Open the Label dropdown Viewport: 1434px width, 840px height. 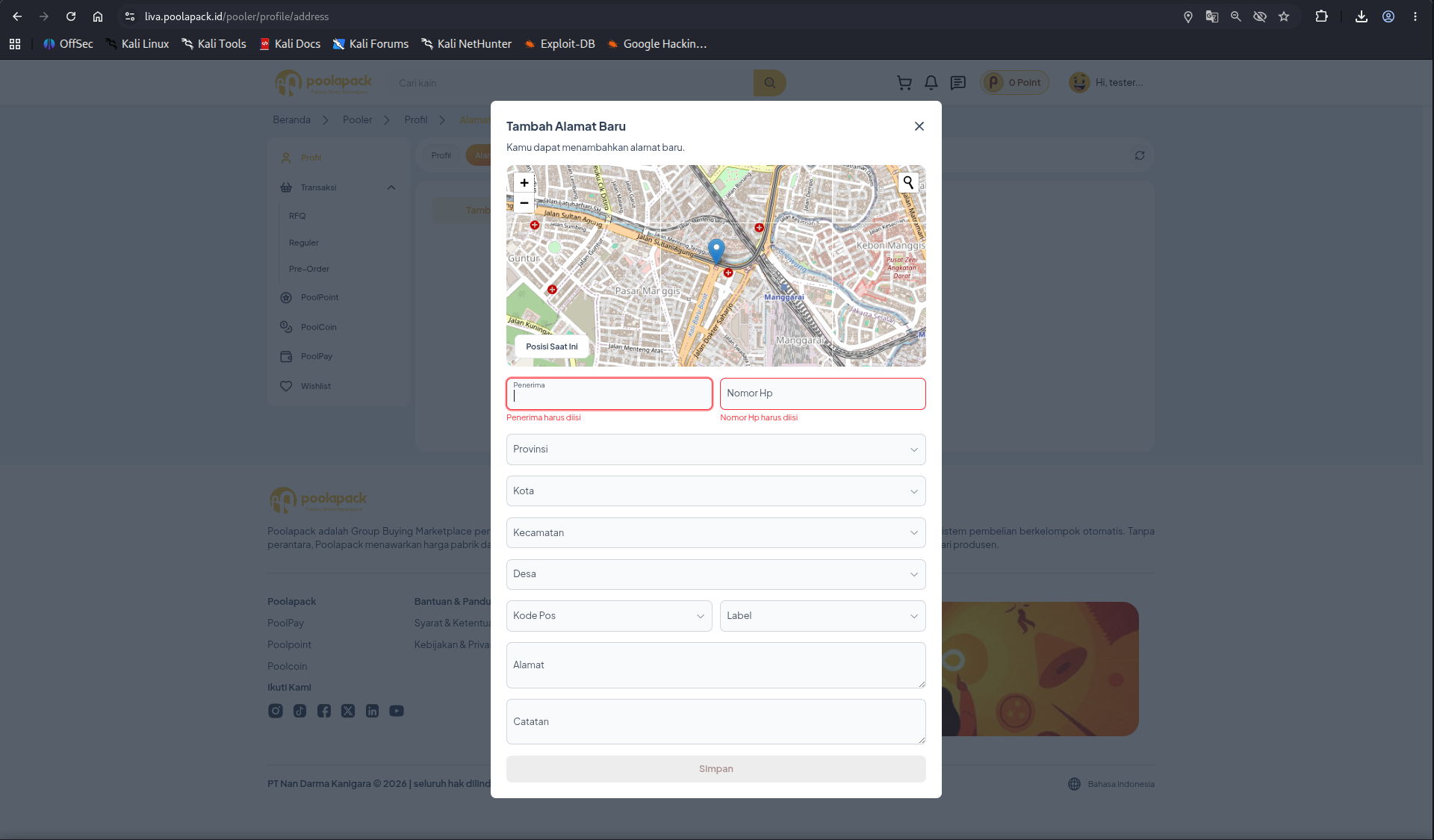tap(823, 616)
